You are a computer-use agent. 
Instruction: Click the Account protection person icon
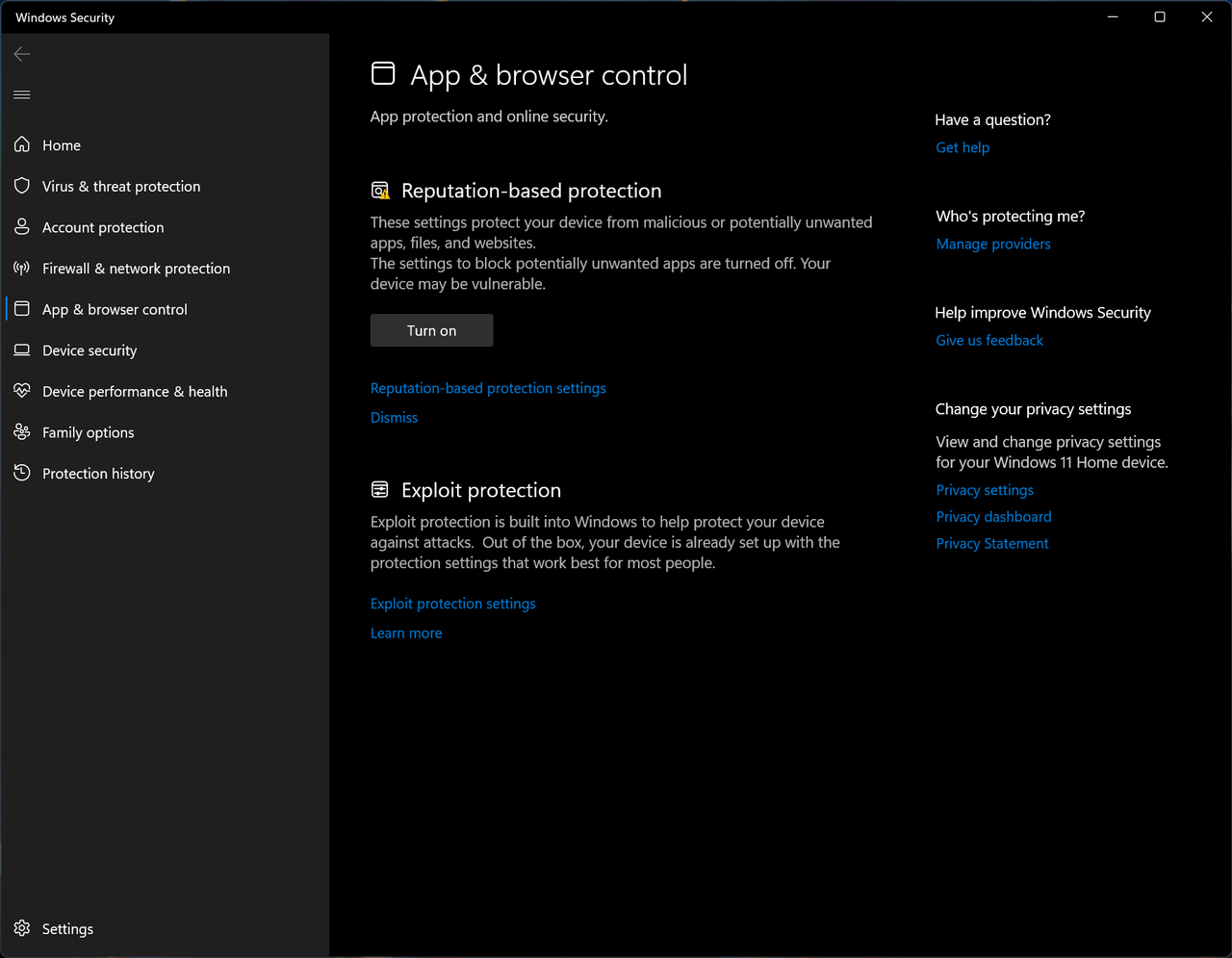22,227
